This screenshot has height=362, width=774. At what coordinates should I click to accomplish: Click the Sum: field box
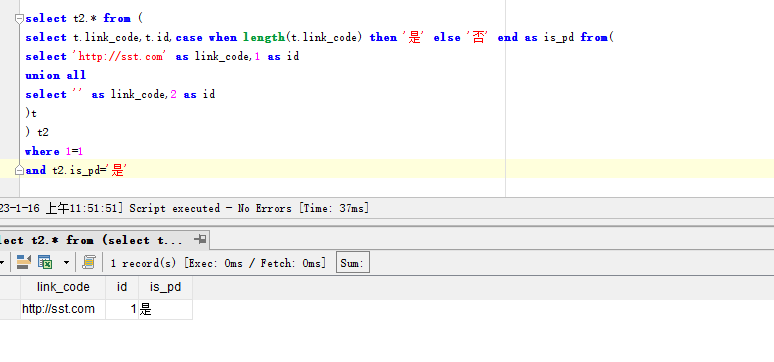click(x=352, y=263)
